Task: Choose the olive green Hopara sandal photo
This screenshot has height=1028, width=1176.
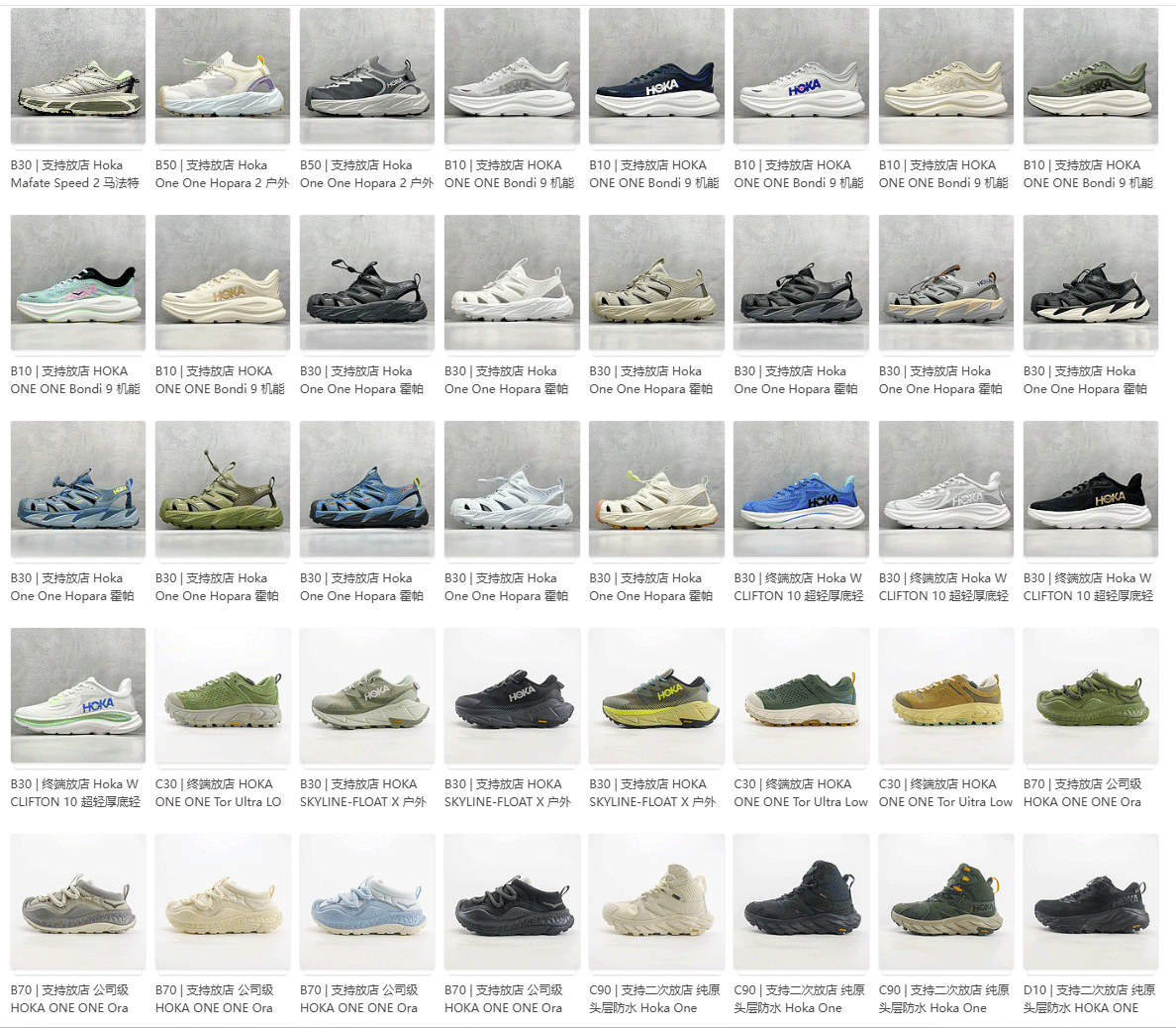Action: coord(223,488)
